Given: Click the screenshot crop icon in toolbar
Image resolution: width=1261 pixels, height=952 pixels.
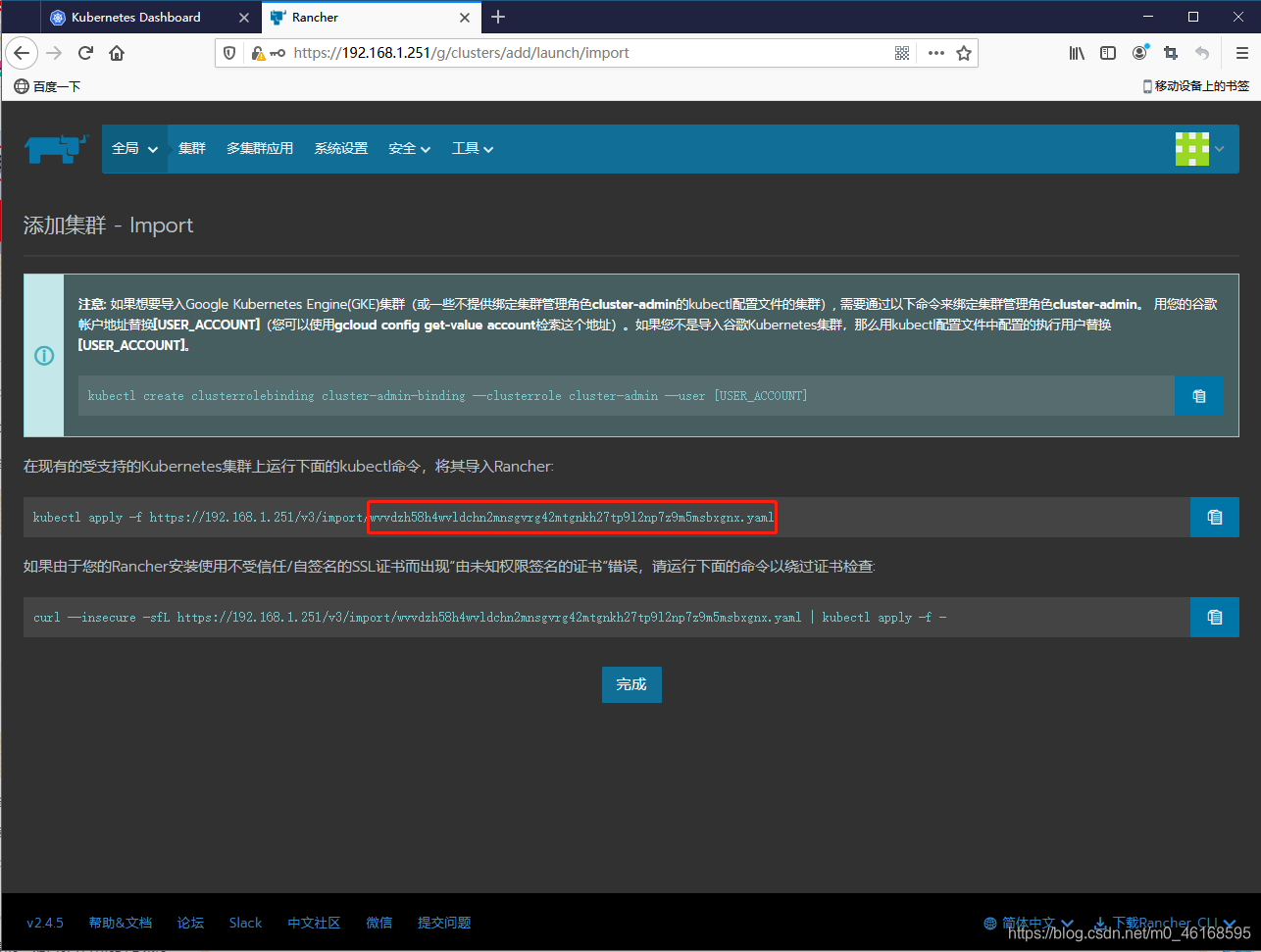Looking at the screenshot, I should point(1171,53).
